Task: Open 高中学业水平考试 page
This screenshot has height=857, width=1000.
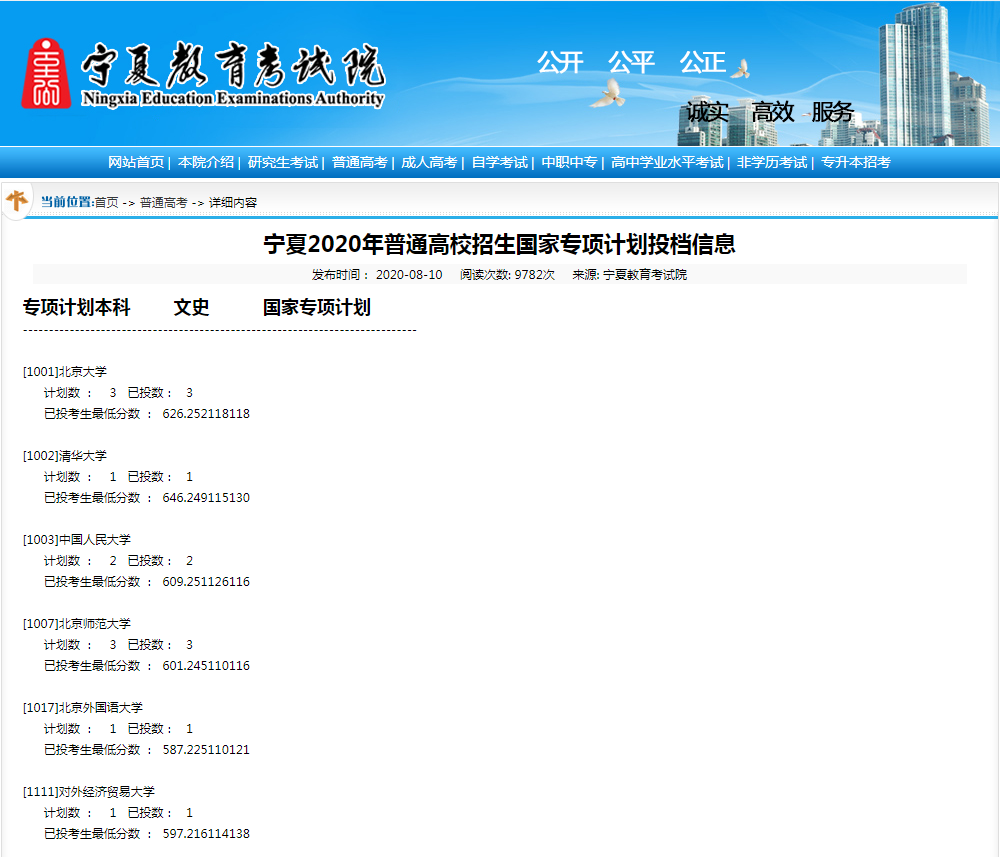Action: 667,163
